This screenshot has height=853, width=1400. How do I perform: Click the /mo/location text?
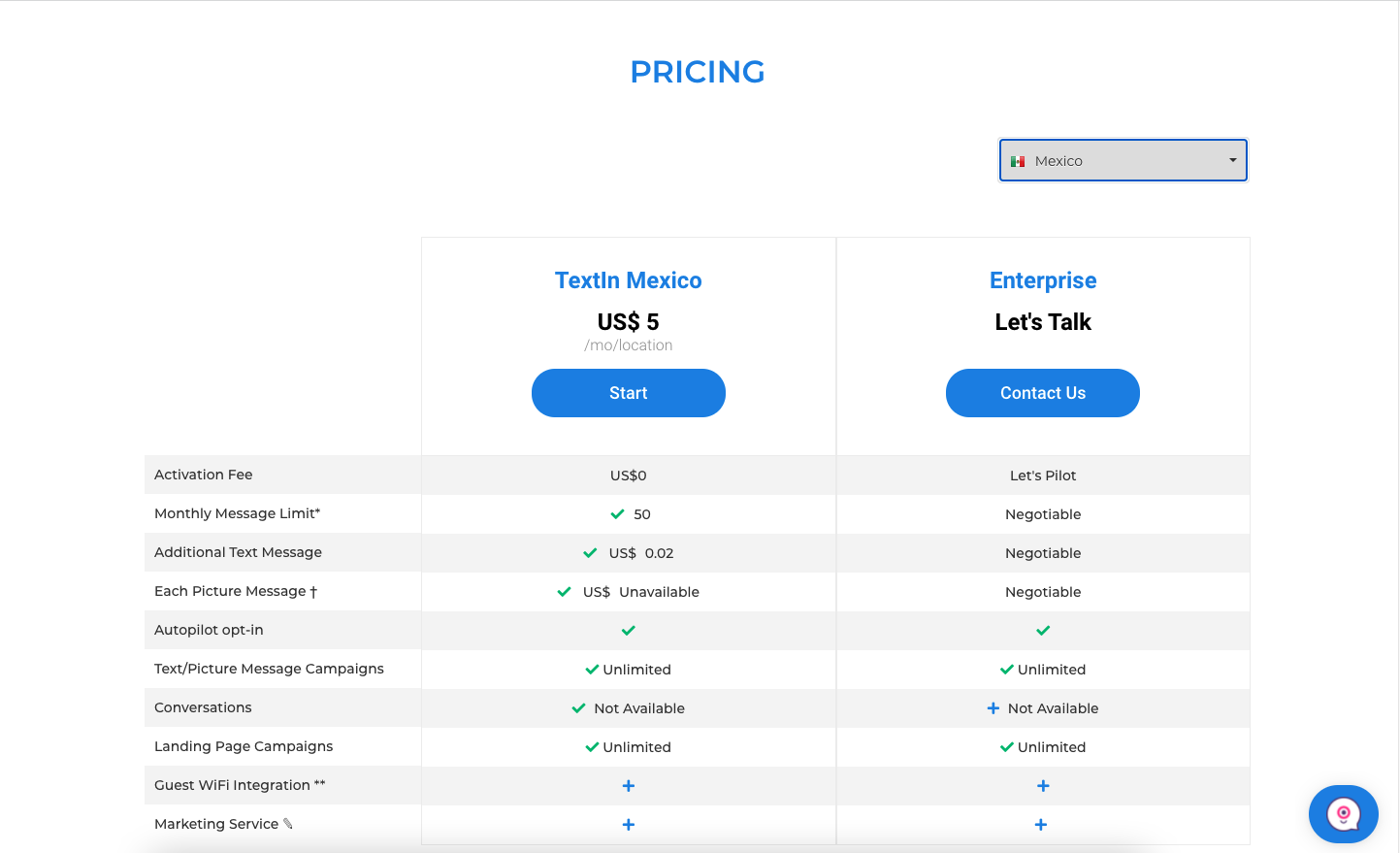629,345
